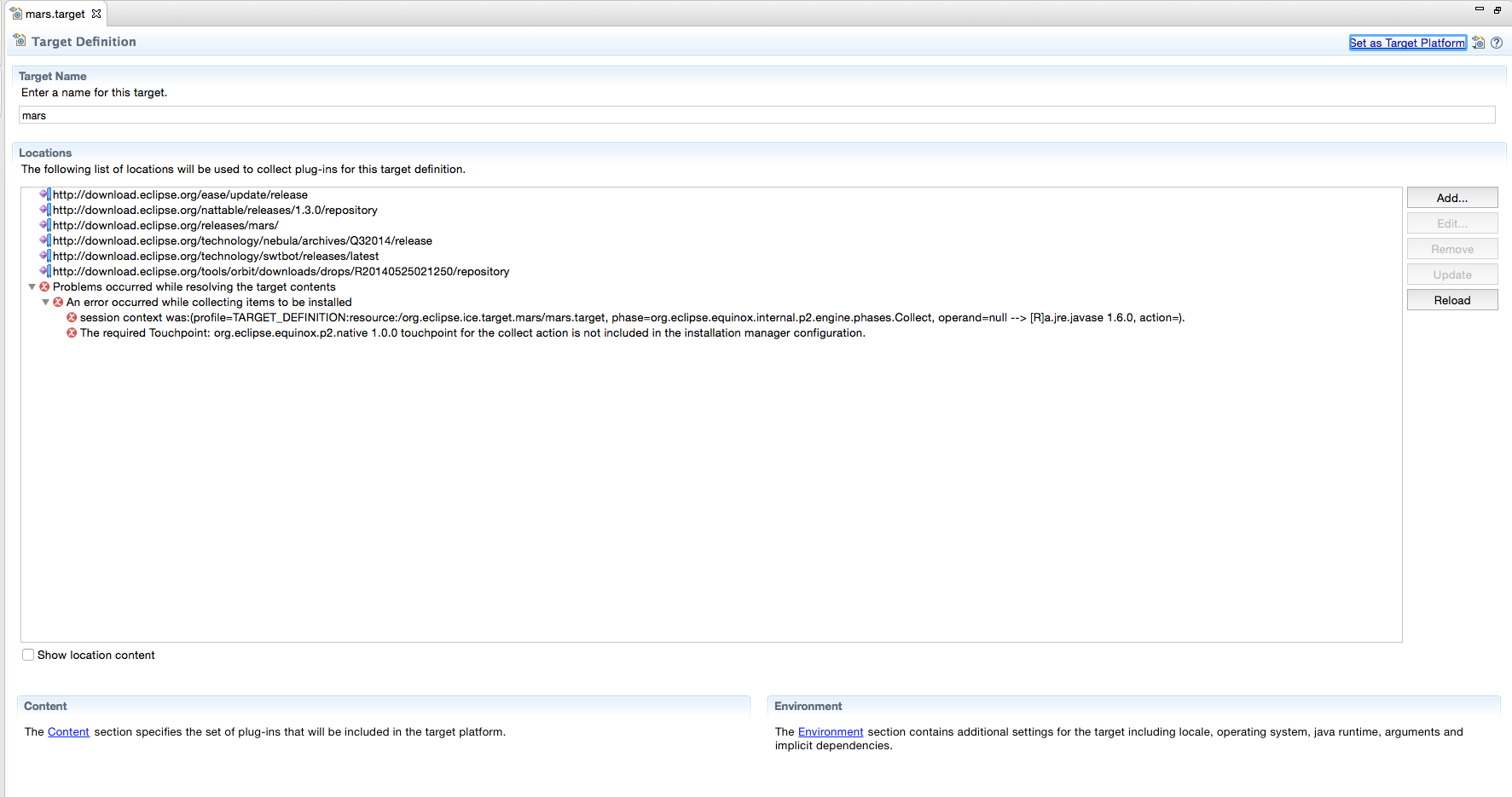Open the Environment section link

pyautogui.click(x=830, y=731)
